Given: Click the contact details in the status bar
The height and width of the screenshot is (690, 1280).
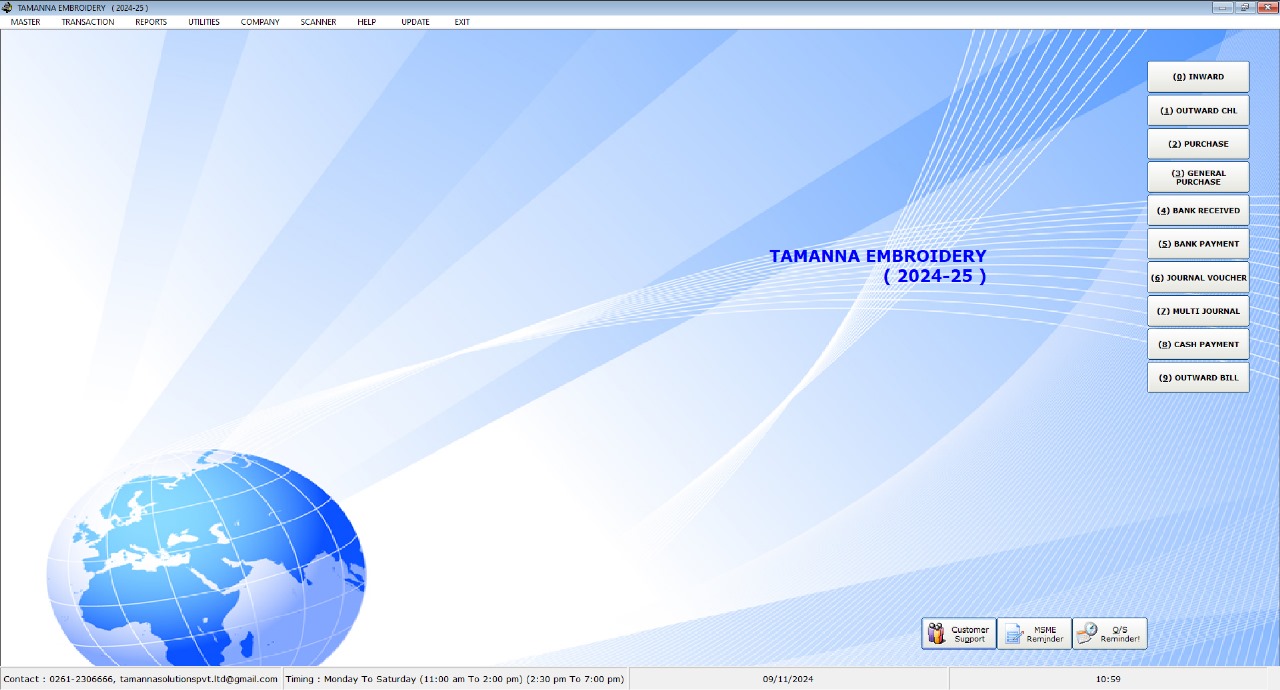Looking at the screenshot, I should pos(141,679).
